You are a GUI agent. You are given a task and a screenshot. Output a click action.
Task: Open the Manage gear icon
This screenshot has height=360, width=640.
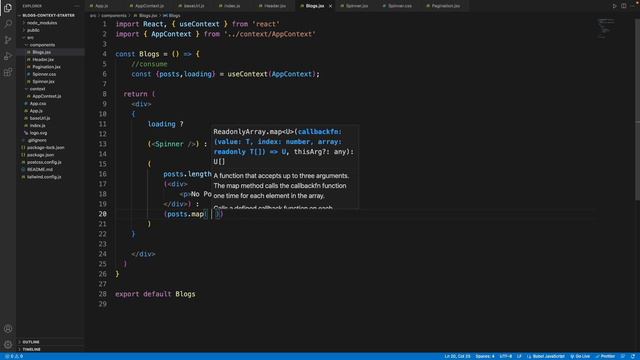[8, 344]
